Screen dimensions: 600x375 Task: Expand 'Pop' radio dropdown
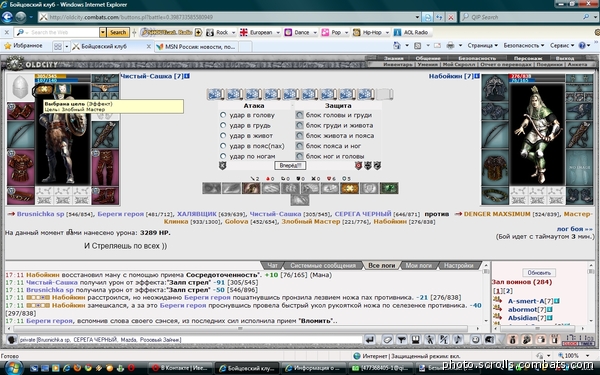[x=347, y=33]
